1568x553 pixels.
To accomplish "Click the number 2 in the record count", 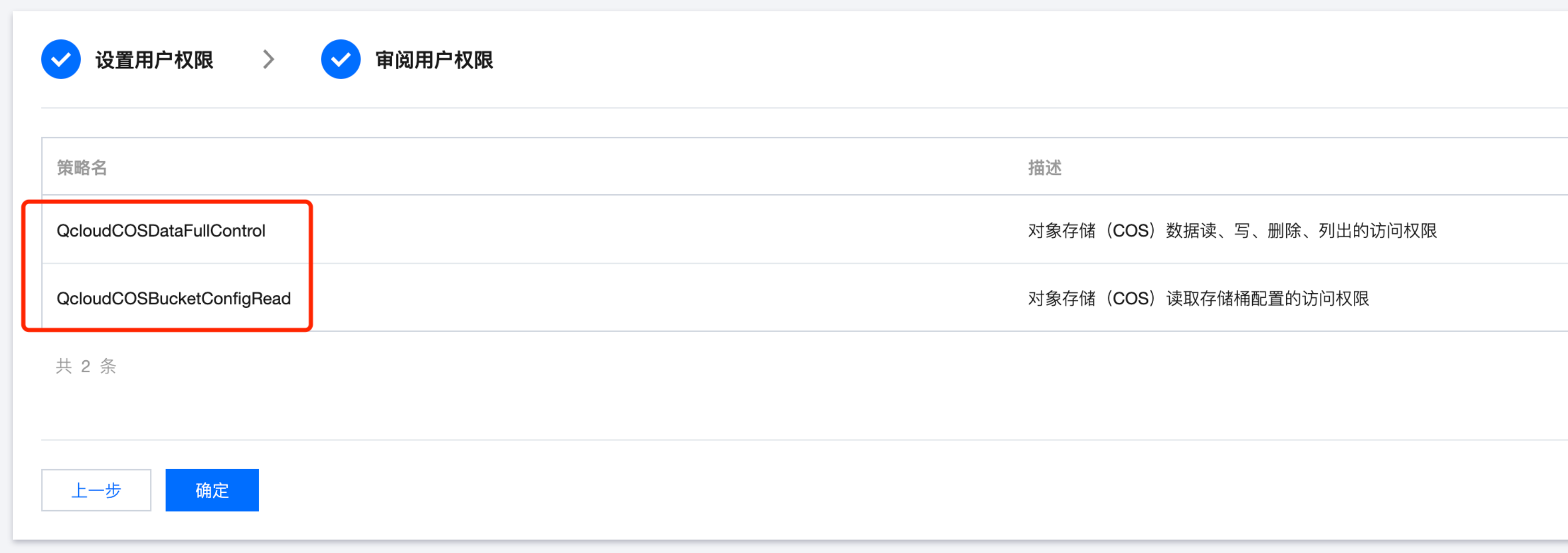I will click(86, 366).
